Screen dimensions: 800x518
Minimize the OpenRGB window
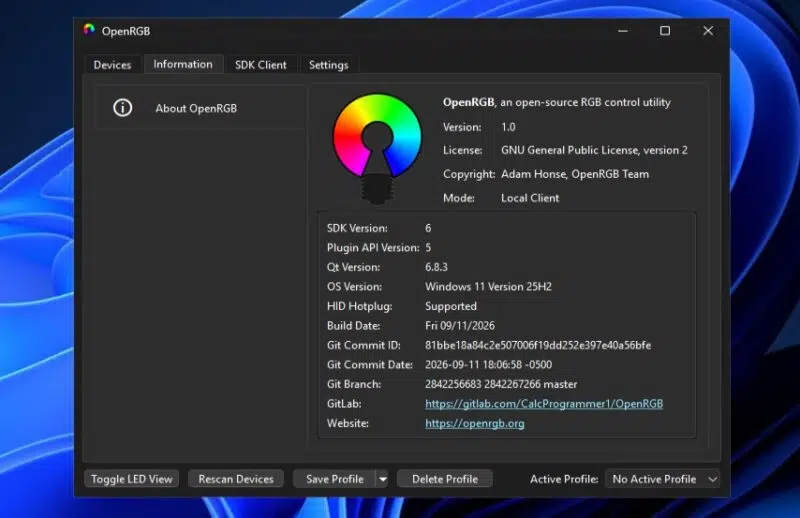pyautogui.click(x=622, y=31)
